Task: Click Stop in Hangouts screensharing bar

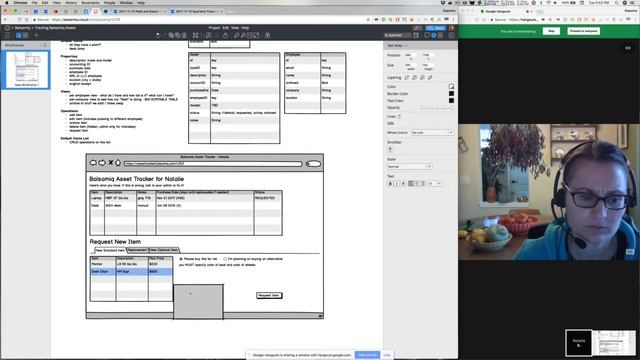Action: tap(551, 31)
